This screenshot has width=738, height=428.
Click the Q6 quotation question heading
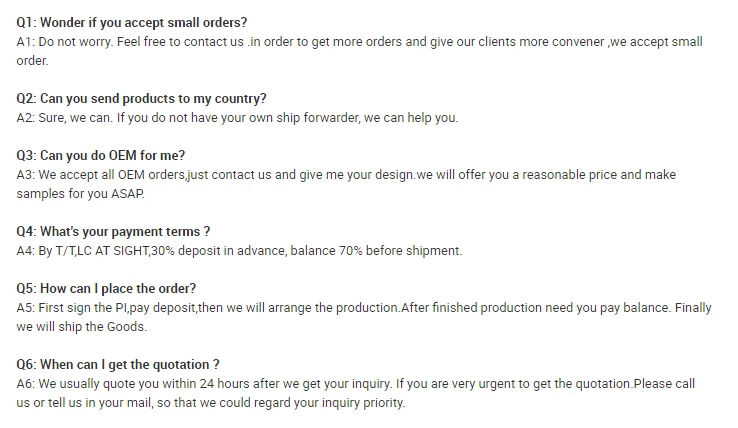pyautogui.click(x=118, y=364)
